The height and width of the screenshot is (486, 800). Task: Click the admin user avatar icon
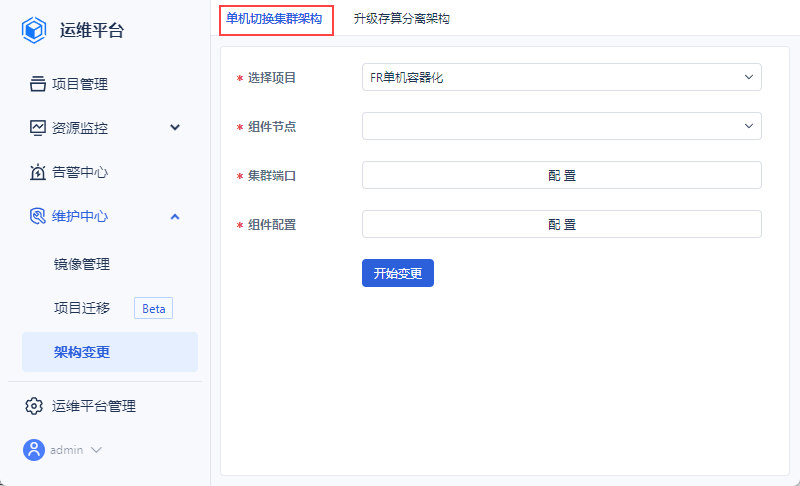pos(34,450)
